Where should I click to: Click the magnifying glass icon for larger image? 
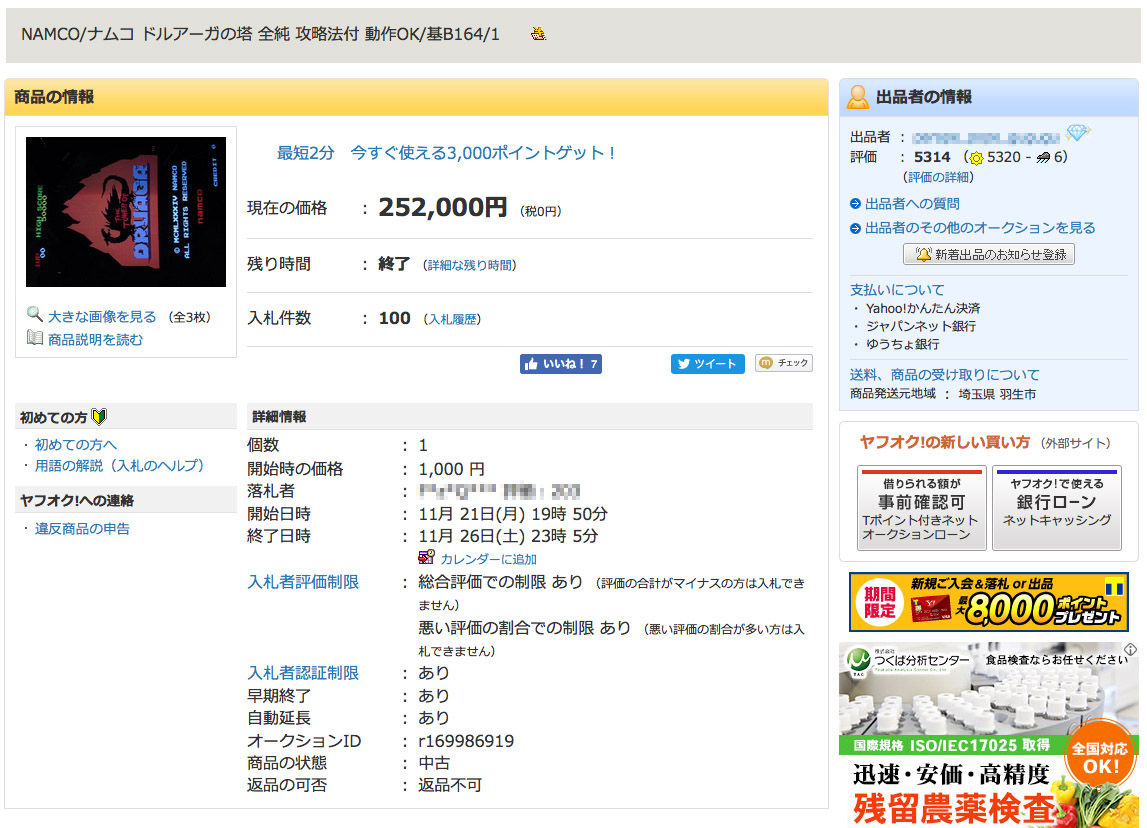[34, 315]
